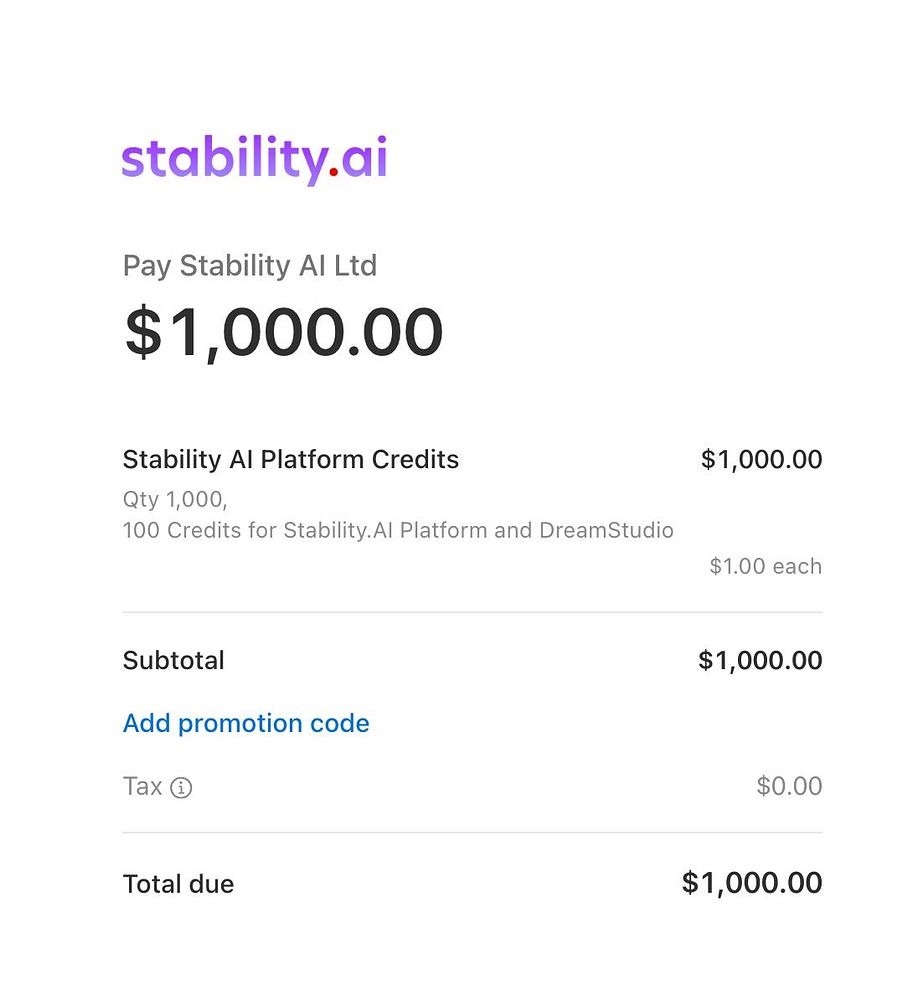Viewport: 908px width, 1000px height.
Task: Click the 100 Credits product description
Action: click(398, 530)
